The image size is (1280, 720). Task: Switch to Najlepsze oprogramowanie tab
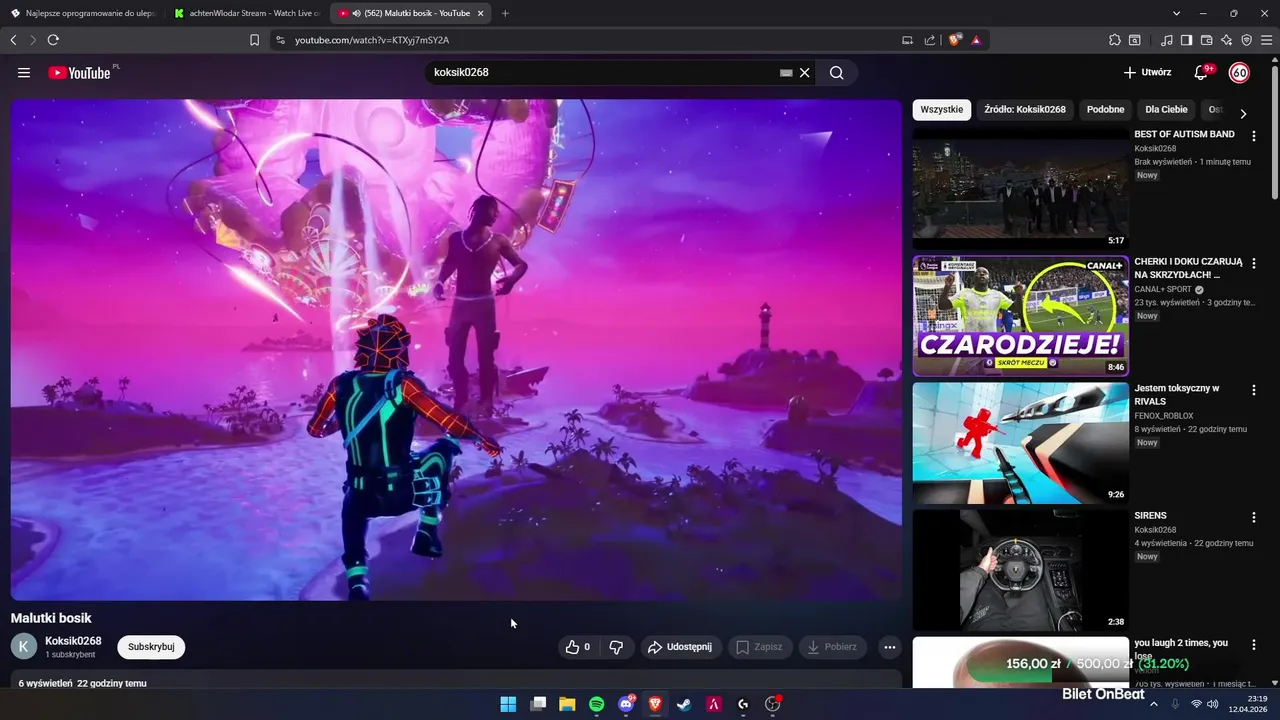tap(83, 13)
